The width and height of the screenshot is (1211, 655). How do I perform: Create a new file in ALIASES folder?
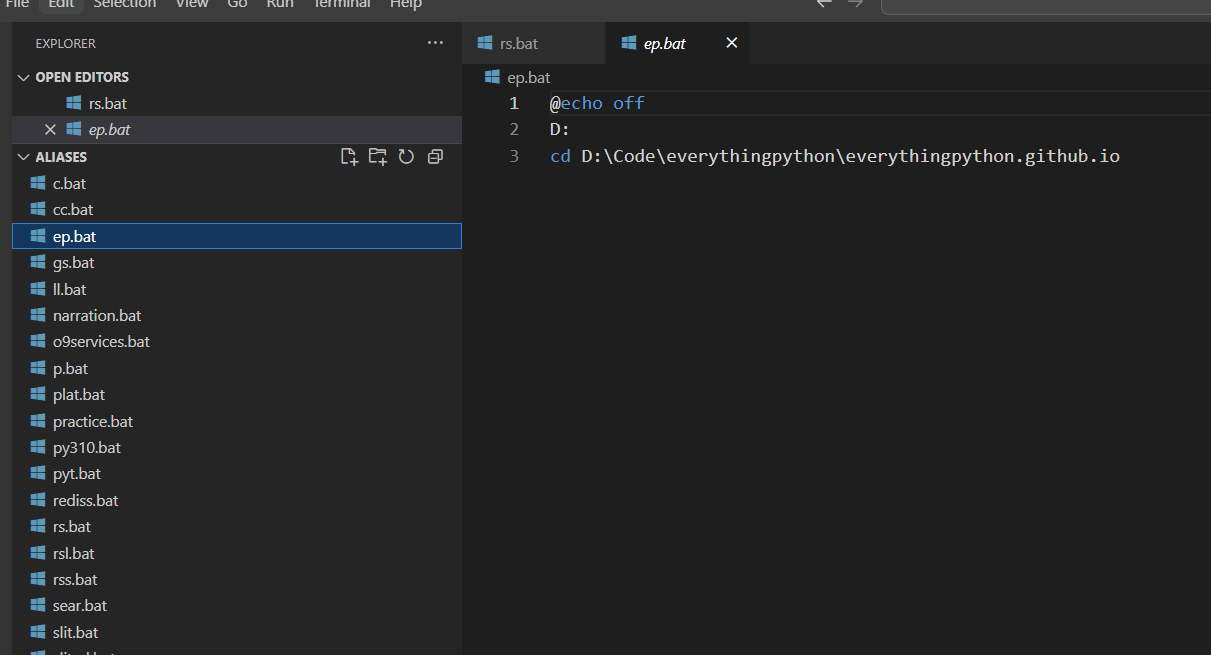(349, 156)
